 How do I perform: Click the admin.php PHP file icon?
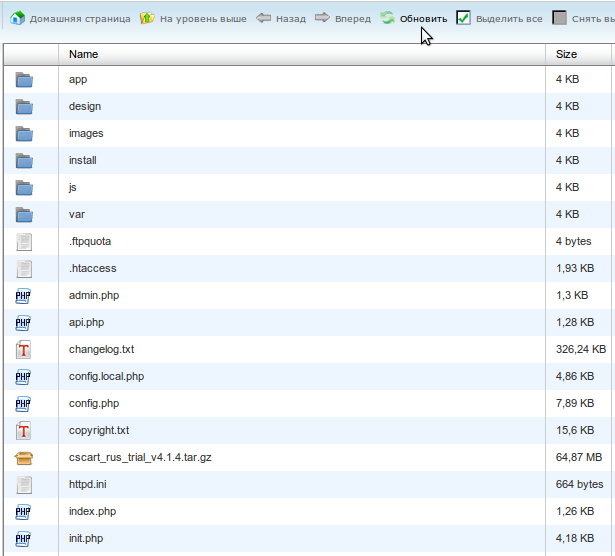(25, 296)
